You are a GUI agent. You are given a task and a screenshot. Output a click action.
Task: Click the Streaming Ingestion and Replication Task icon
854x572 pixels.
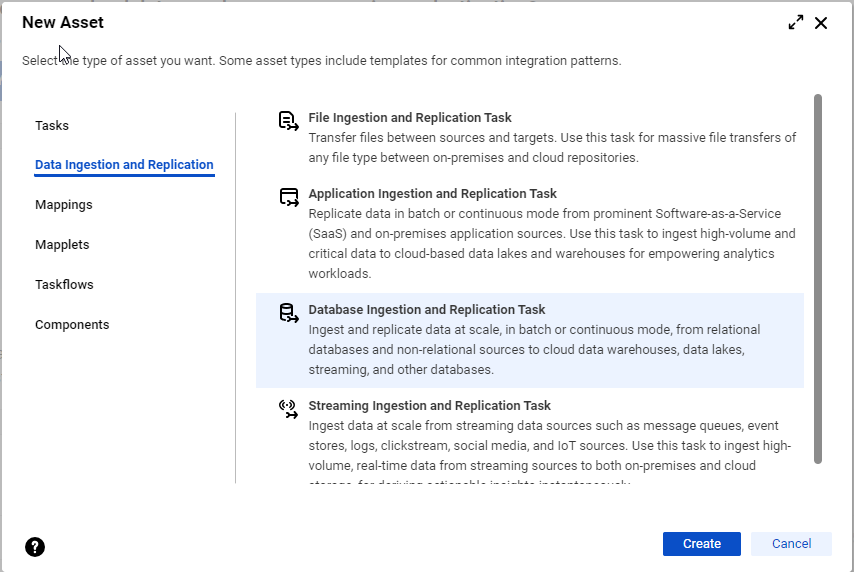pyautogui.click(x=289, y=409)
